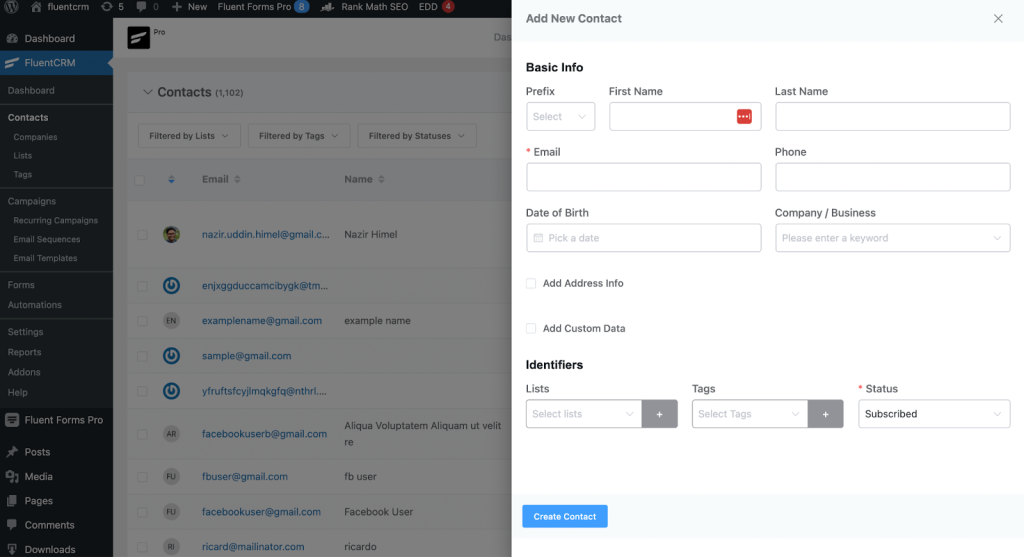Click avatar icon for yfruftsfcyjlmqkgfq contact
This screenshot has width=1024, height=557.
[x=171, y=391]
